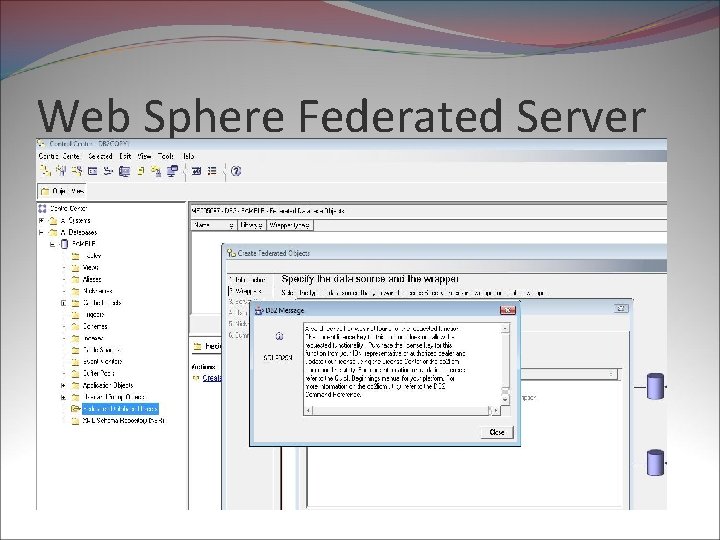Screen dimensions: 720x540
Task: Collapse the database node under All Databases
Action: [52, 244]
